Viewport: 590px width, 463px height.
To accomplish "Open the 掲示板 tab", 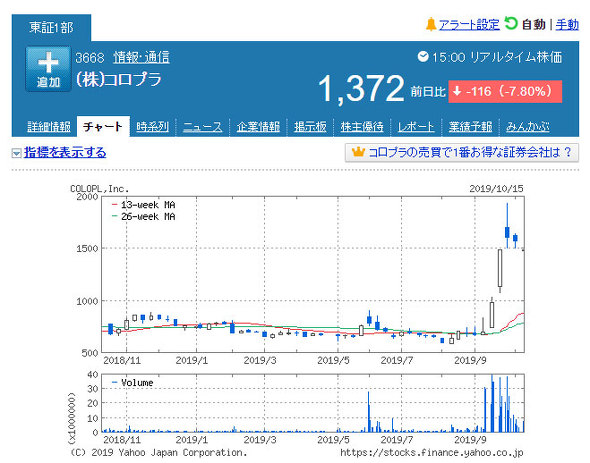I will pyautogui.click(x=310, y=127).
